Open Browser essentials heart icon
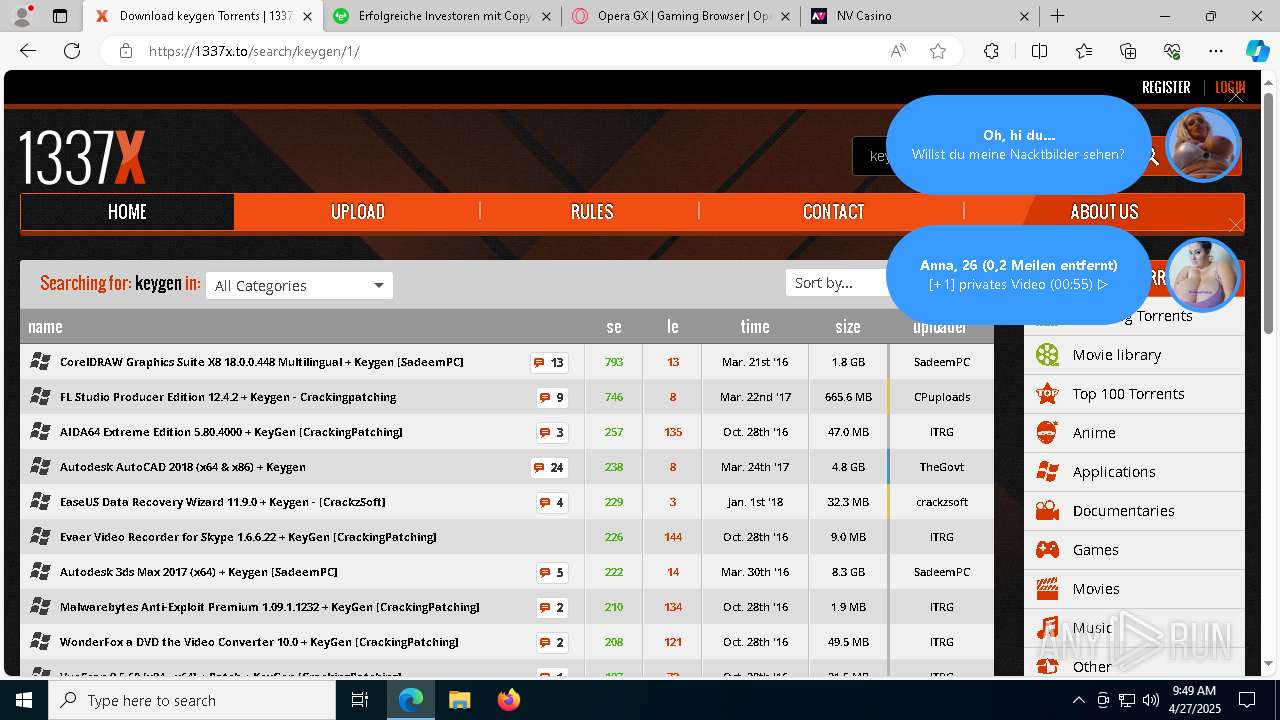The image size is (1280, 720). tap(1172, 51)
